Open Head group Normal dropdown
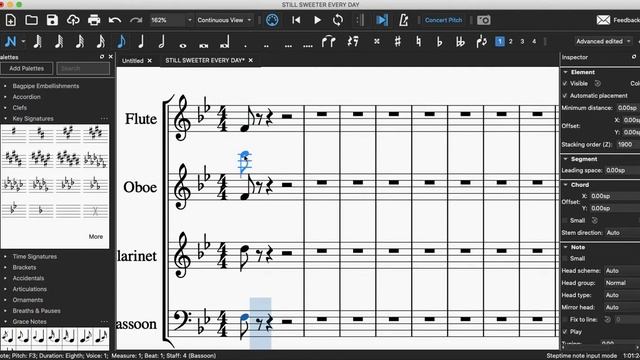 point(622,283)
